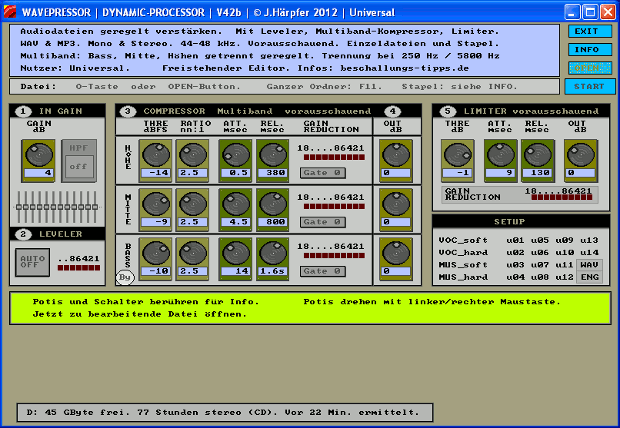Load user preset u07

click(540, 265)
